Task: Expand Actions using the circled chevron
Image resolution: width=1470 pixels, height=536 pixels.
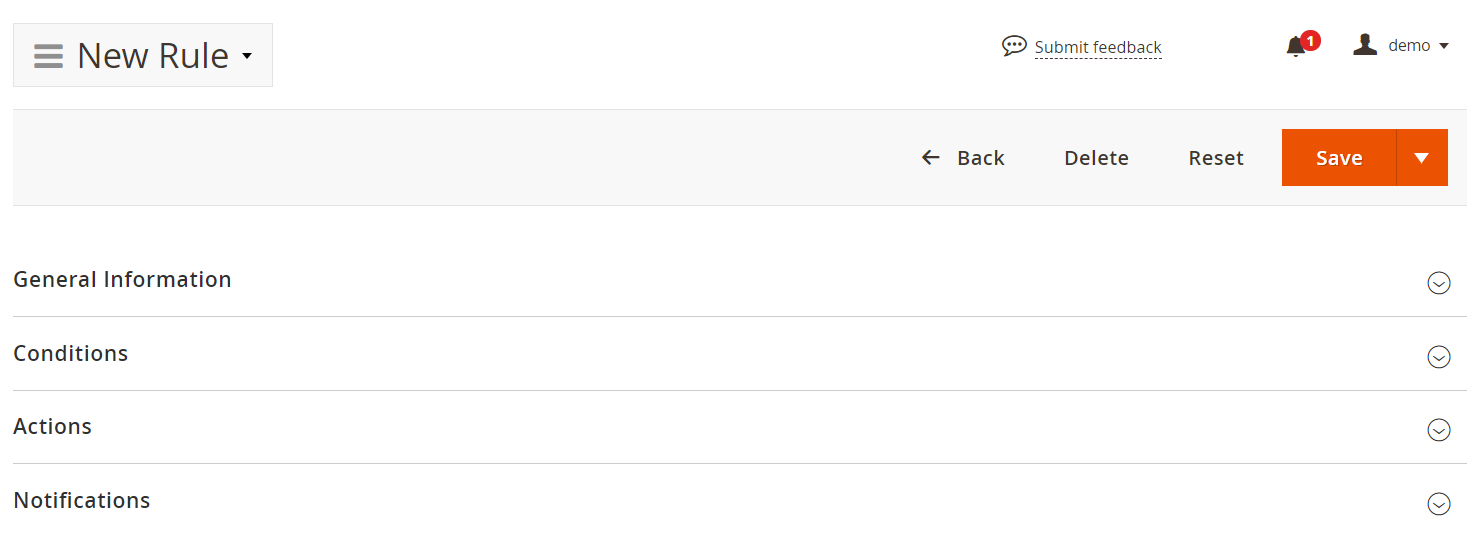Action: tap(1438, 430)
